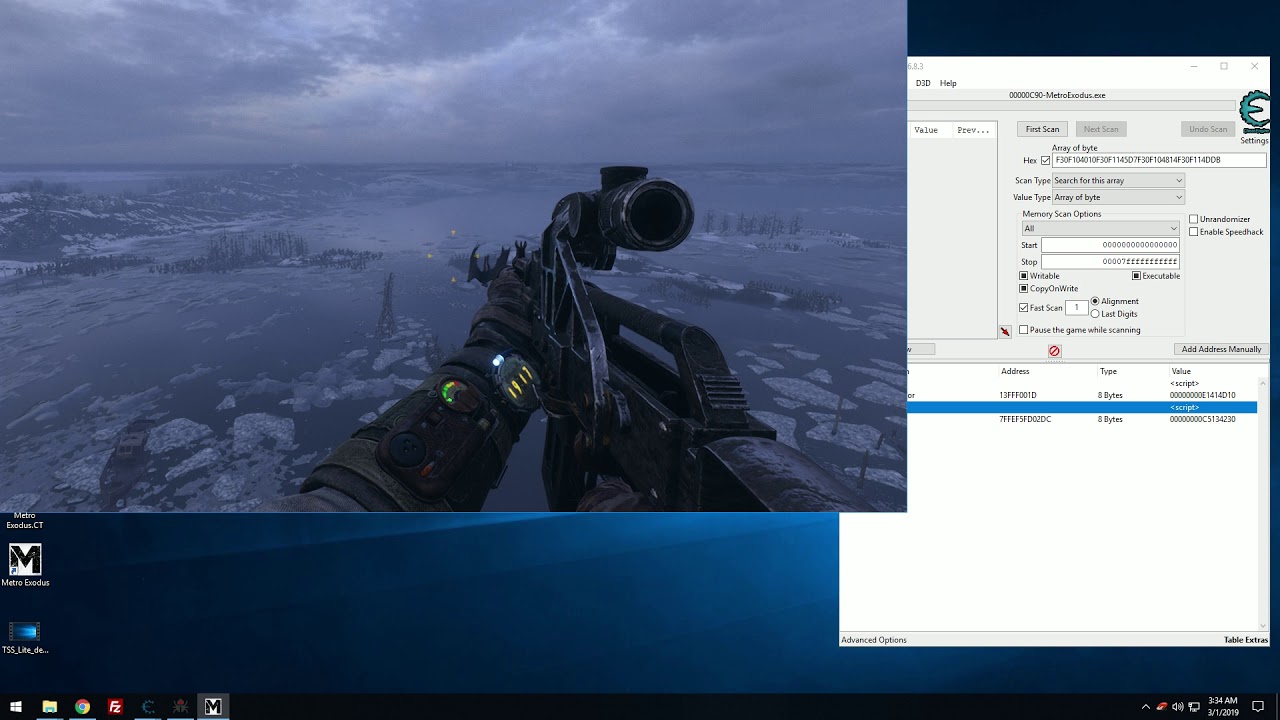The image size is (1280, 720).
Task: Click the Stop address field
Action: [x=1110, y=262]
